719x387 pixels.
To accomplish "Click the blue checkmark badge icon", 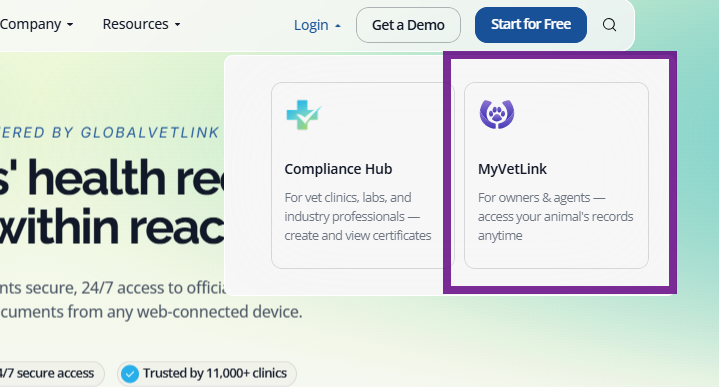I will (130, 374).
